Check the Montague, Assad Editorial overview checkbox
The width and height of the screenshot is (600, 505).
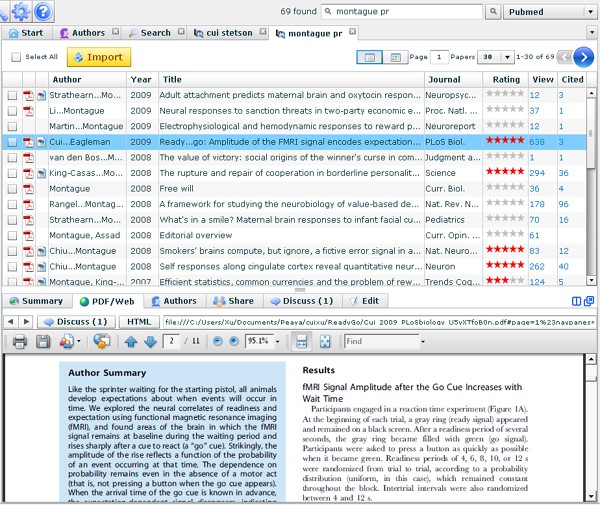tap(12, 235)
